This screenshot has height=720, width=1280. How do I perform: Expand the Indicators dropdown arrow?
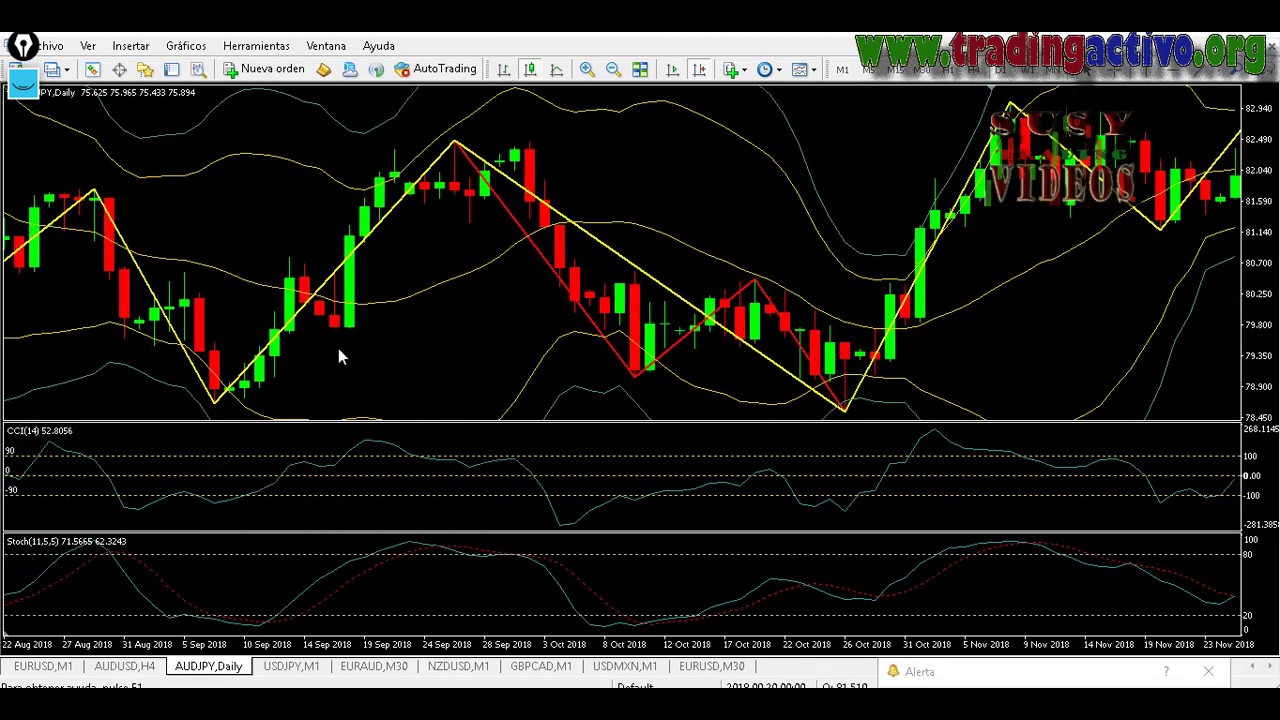745,70
